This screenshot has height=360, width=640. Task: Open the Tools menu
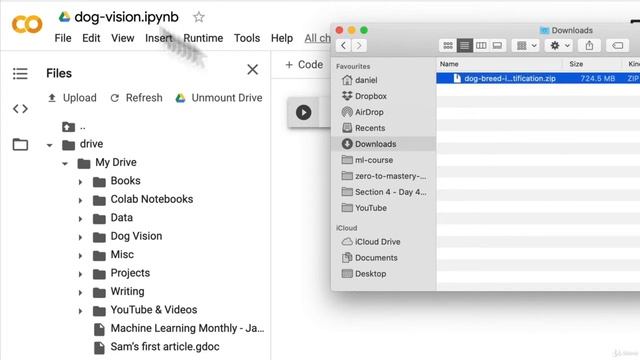(247, 38)
